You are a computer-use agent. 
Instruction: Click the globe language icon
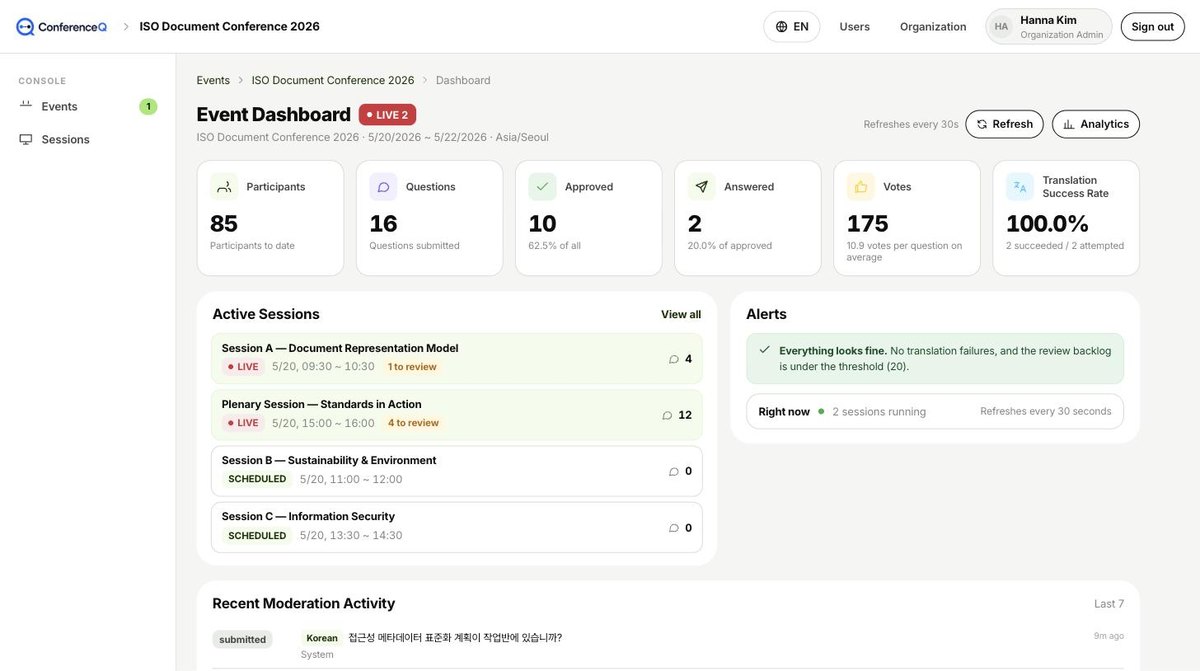781,27
